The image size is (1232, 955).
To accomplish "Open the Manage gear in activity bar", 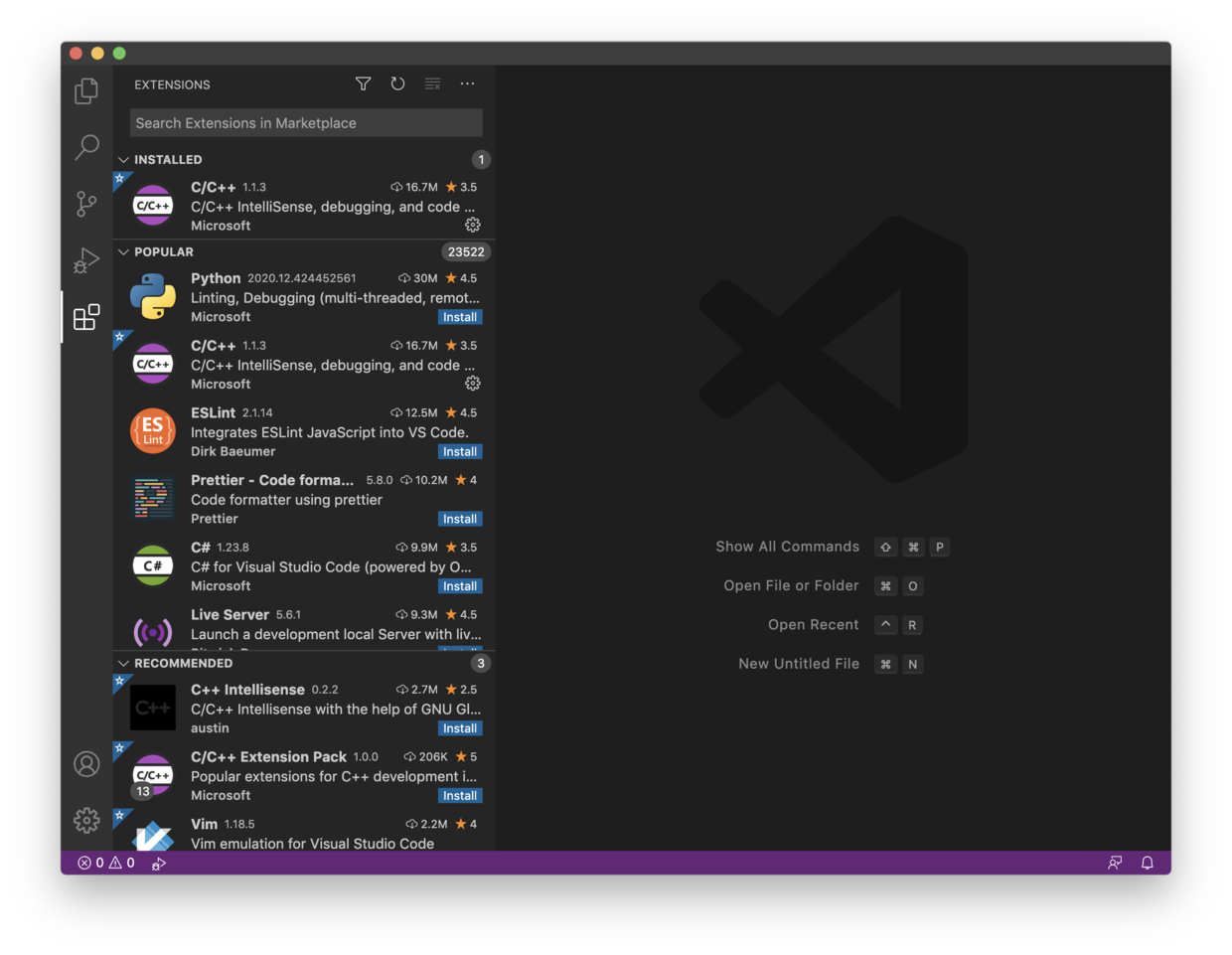I will click(x=86, y=820).
